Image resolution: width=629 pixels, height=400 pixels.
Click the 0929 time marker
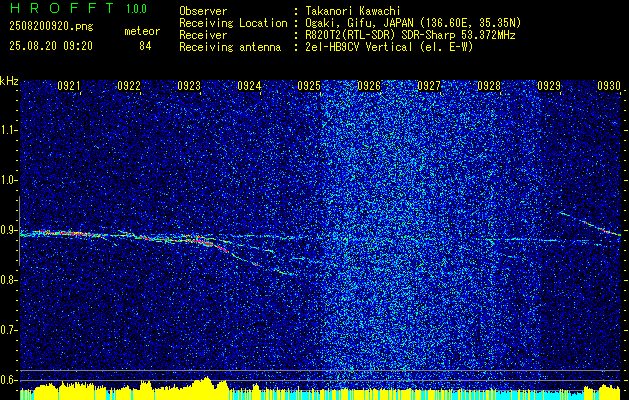point(549,86)
